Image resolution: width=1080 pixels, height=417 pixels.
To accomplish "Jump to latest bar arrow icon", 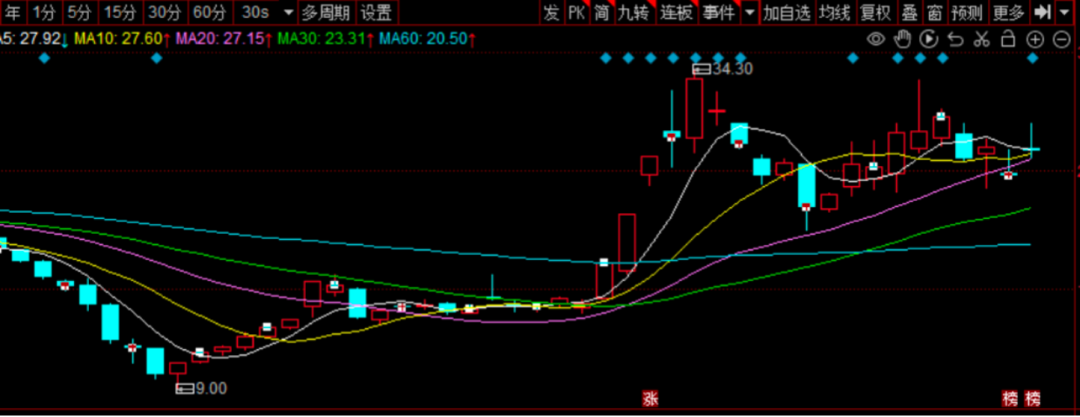I will pyautogui.click(x=1043, y=12).
